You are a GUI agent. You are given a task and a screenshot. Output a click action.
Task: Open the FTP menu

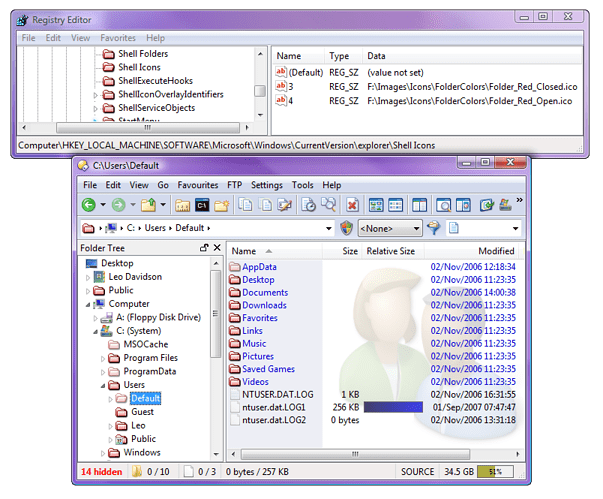(x=235, y=185)
